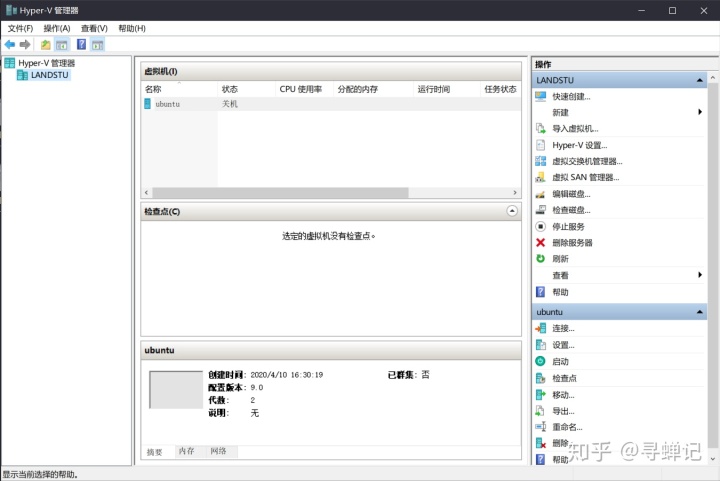The height and width of the screenshot is (481, 720).
Task: Click the Refresh (刷新) action
Action: click(x=560, y=259)
